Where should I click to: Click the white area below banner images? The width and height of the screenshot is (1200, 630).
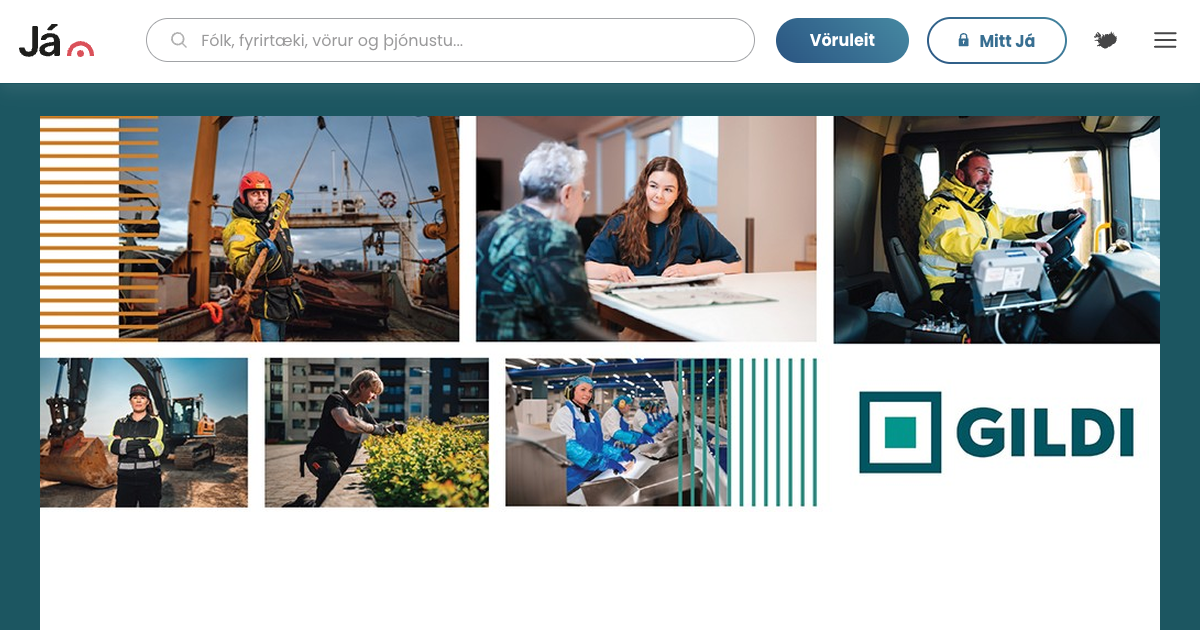(600, 570)
